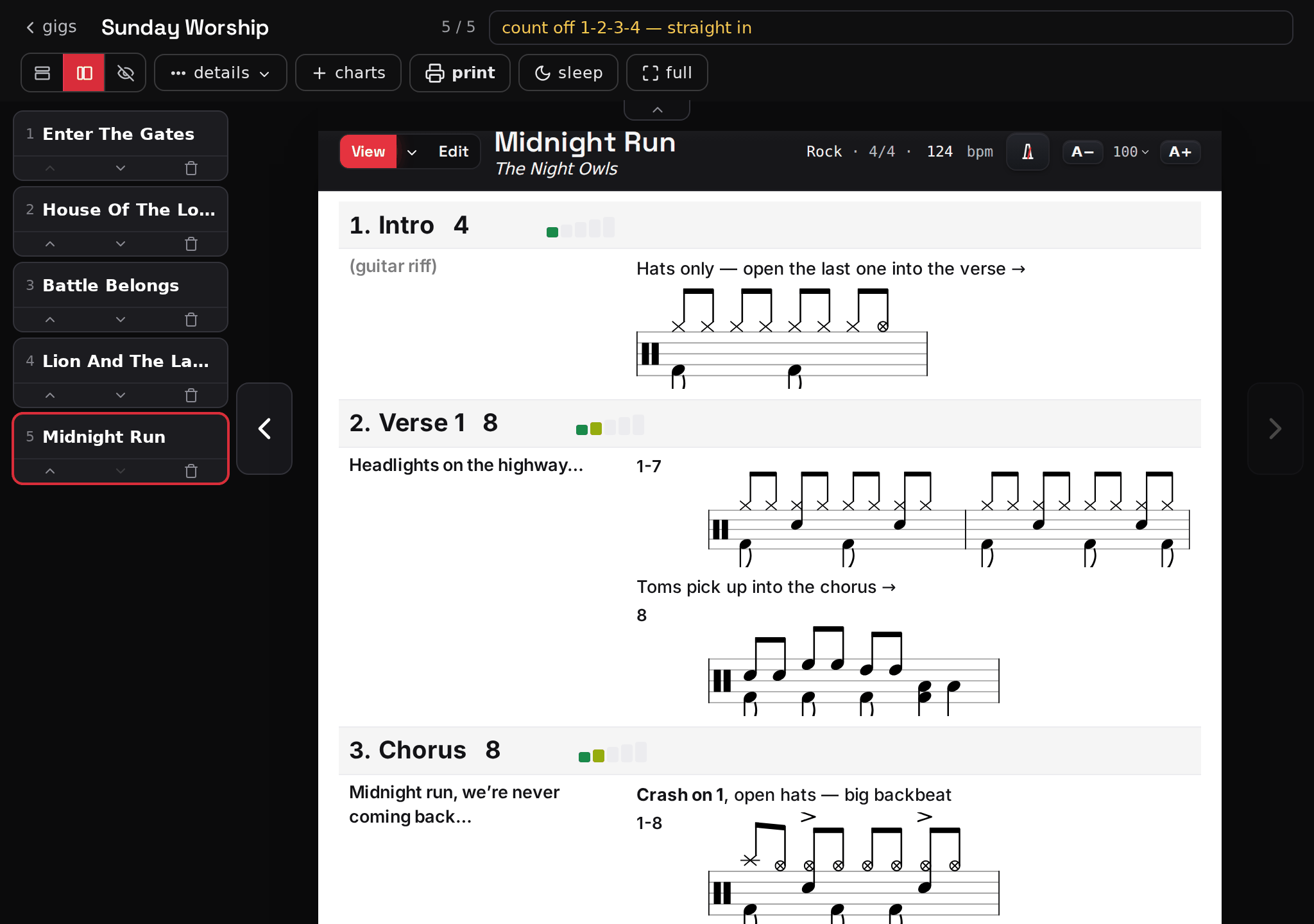Switch to single-pane layout icon
1314x924 pixels.
click(42, 73)
